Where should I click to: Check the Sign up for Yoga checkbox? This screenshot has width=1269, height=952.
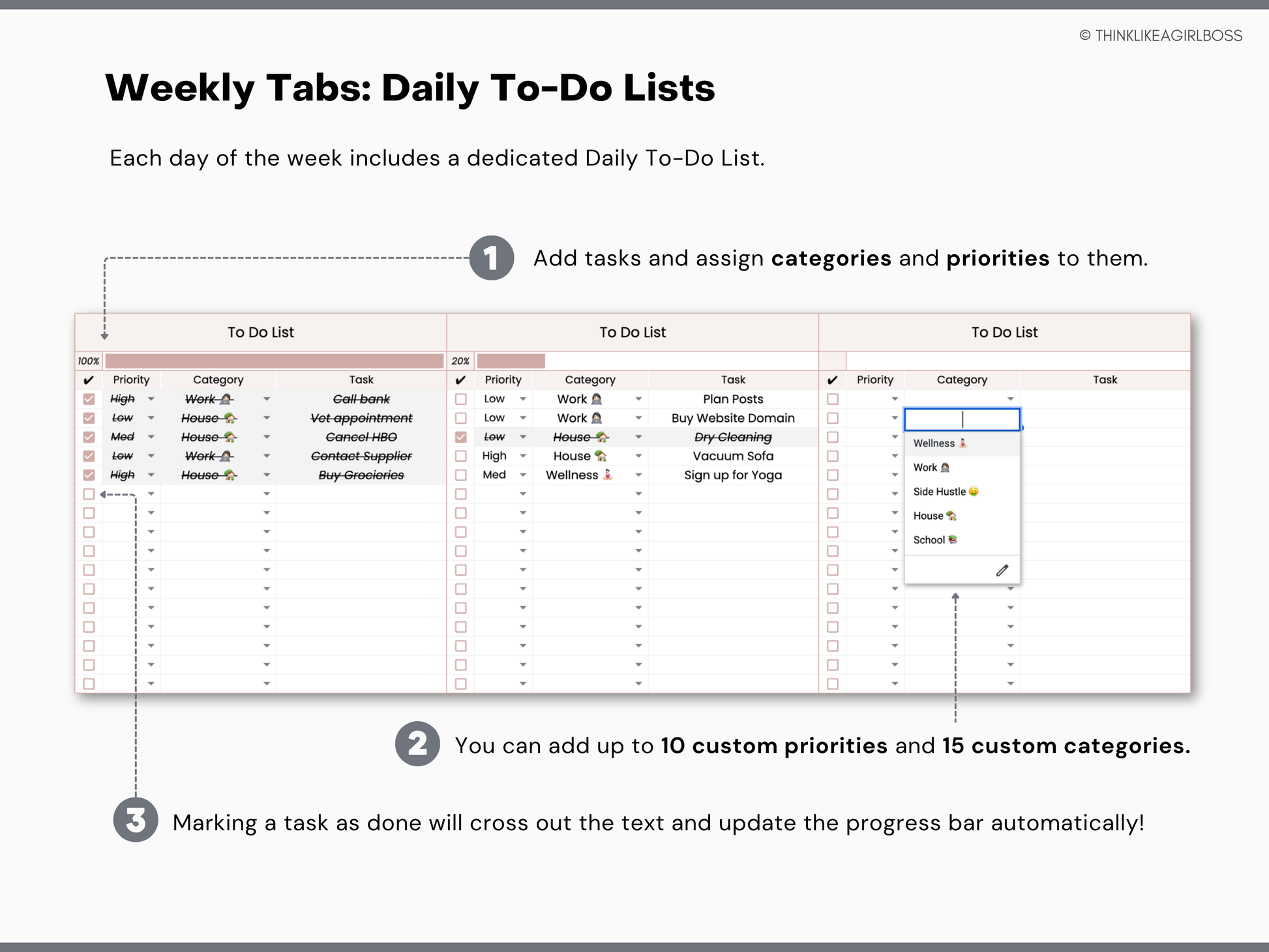(461, 475)
